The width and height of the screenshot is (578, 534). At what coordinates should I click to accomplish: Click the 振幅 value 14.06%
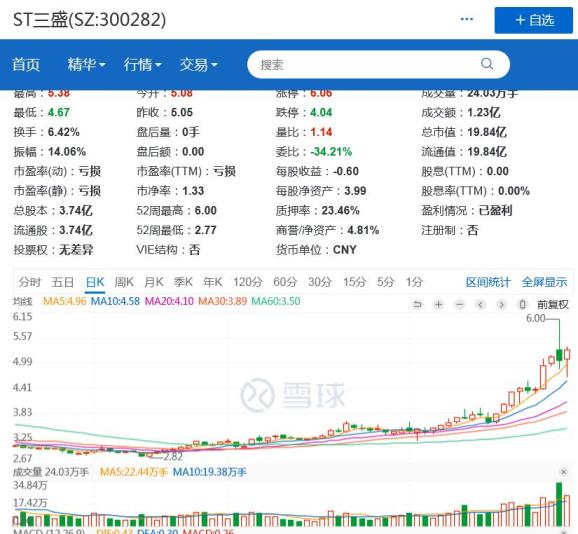click(67, 151)
